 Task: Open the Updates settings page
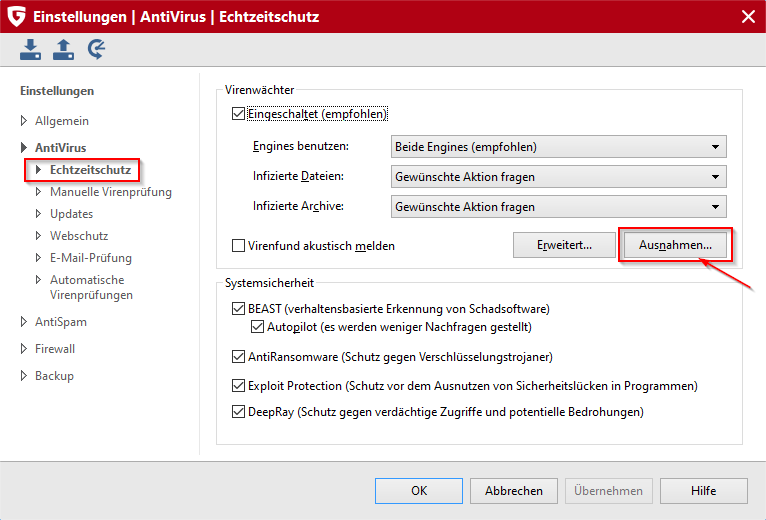71,214
